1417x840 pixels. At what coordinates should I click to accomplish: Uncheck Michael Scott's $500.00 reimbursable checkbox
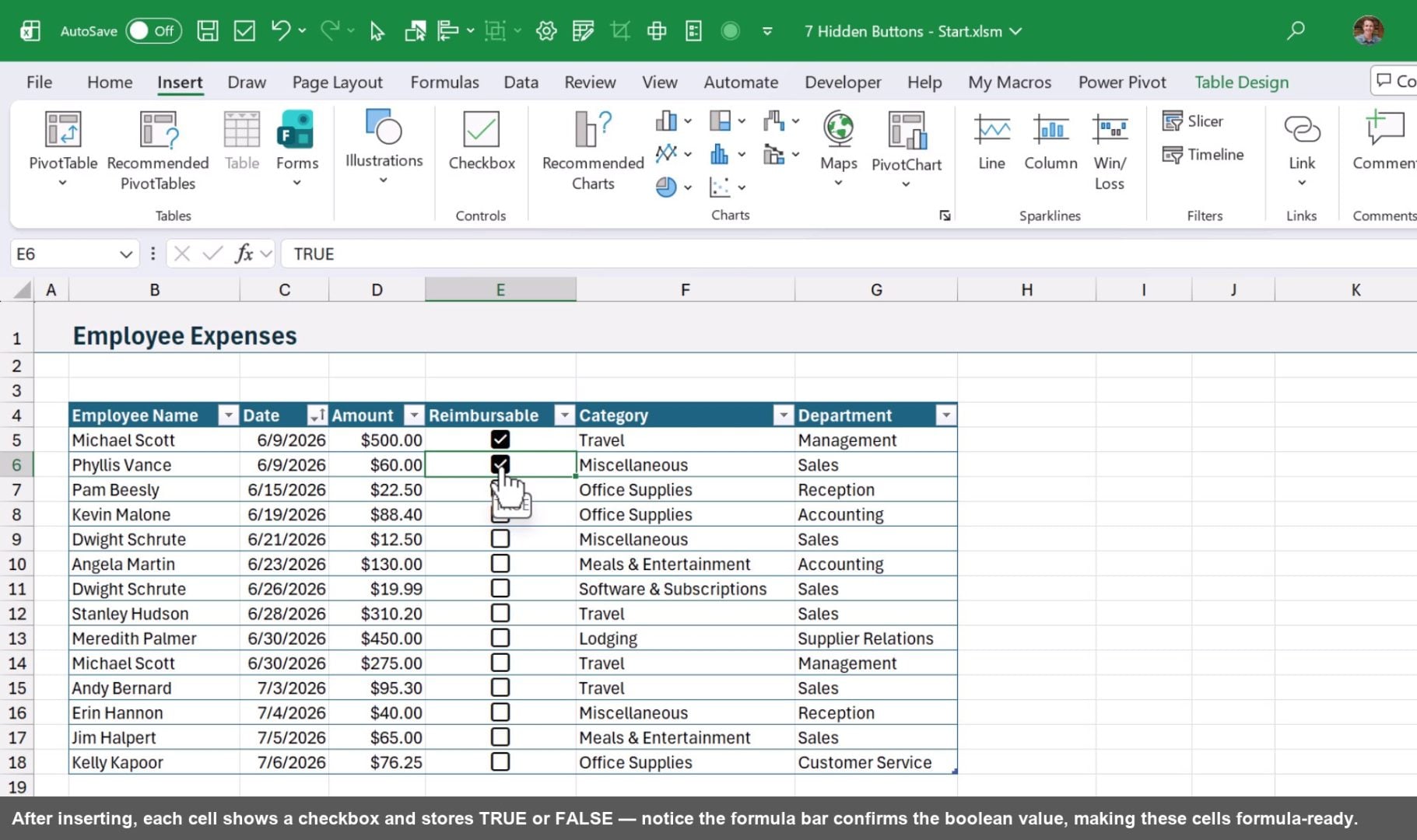pos(500,439)
